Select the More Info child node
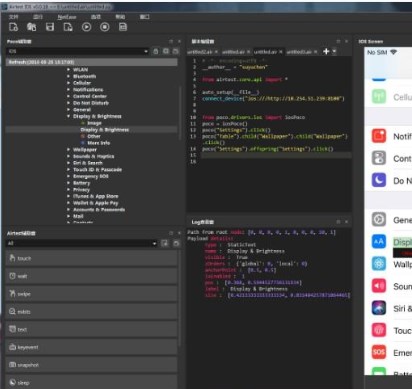This screenshot has width=412, height=389. coord(98,143)
